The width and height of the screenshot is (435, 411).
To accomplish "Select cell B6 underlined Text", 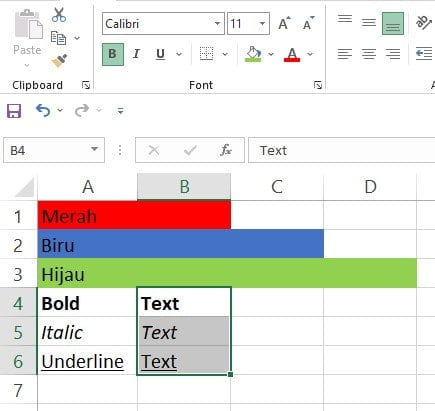I will (x=184, y=360).
